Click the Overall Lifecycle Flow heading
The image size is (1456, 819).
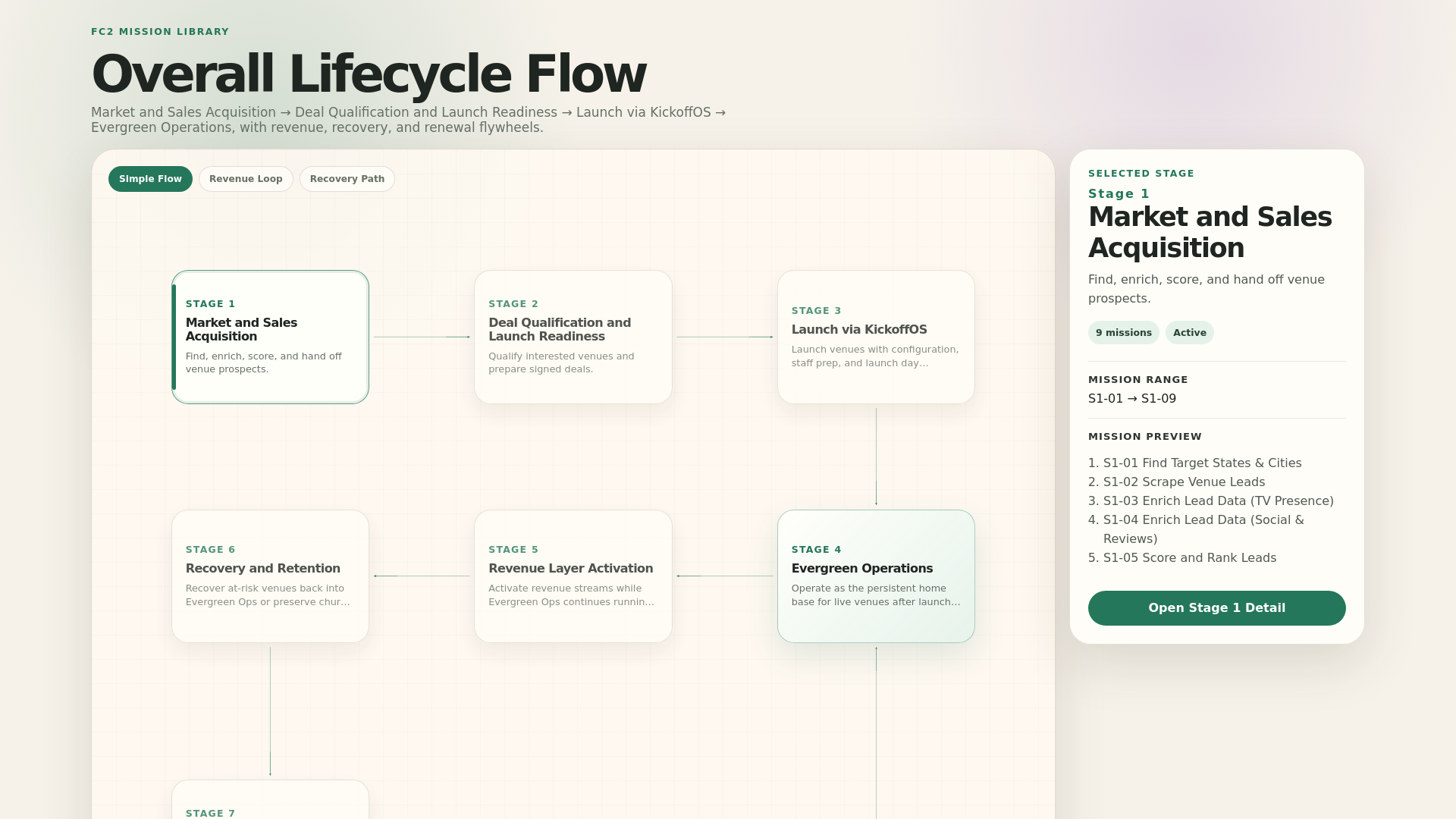point(369,74)
